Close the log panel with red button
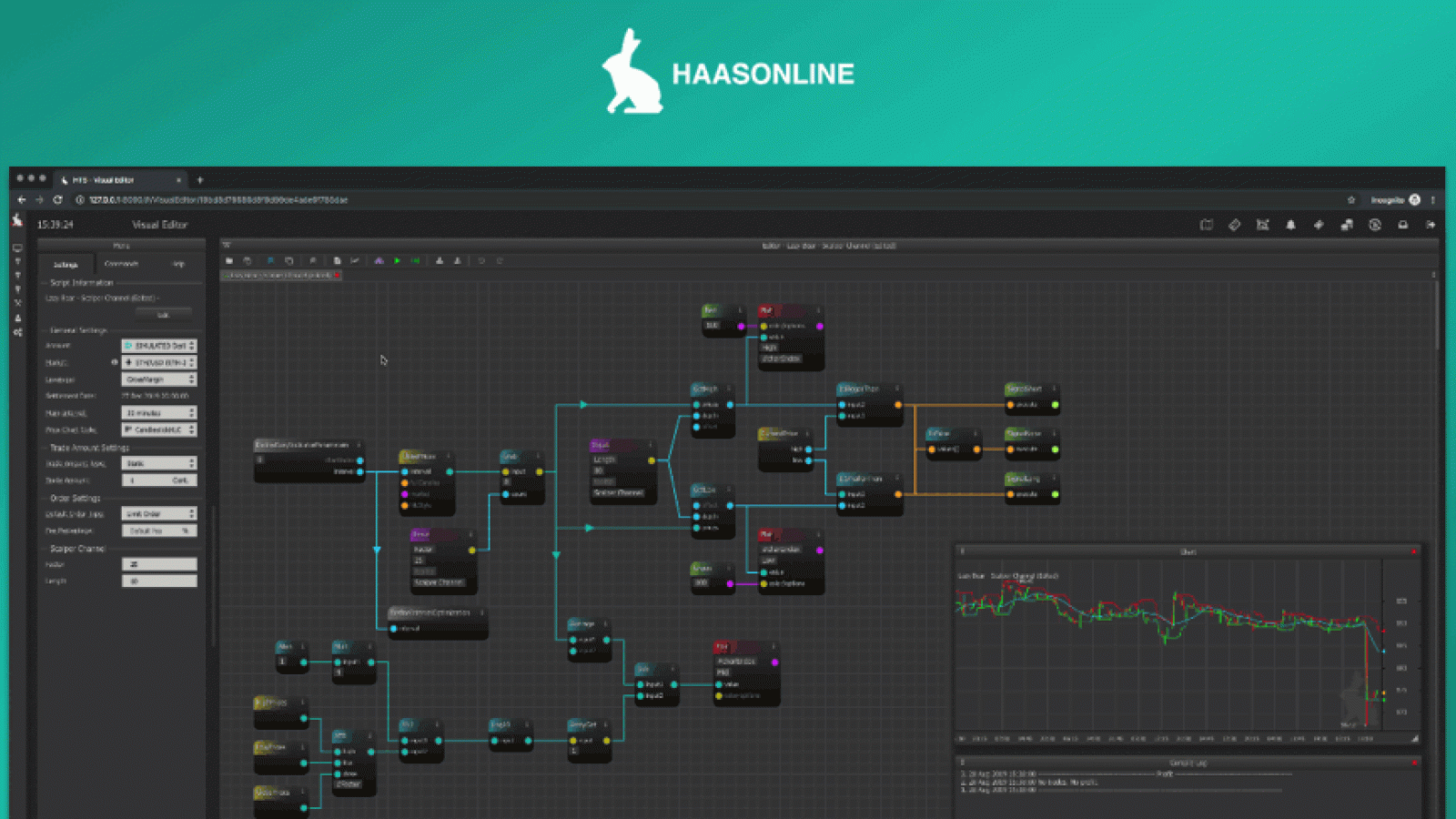 point(1414,763)
